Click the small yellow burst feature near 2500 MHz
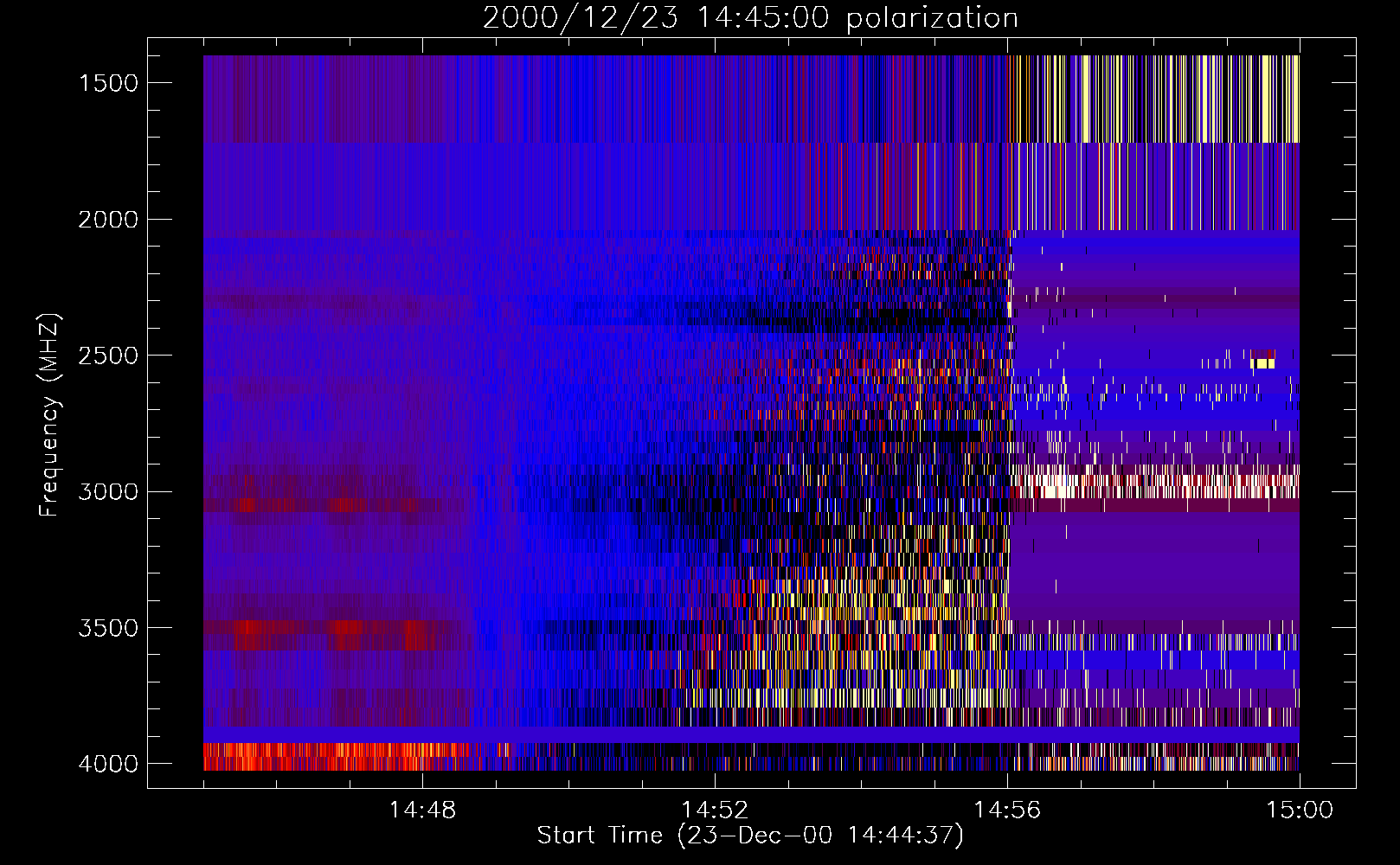The width and height of the screenshot is (1400, 865). (1263, 363)
